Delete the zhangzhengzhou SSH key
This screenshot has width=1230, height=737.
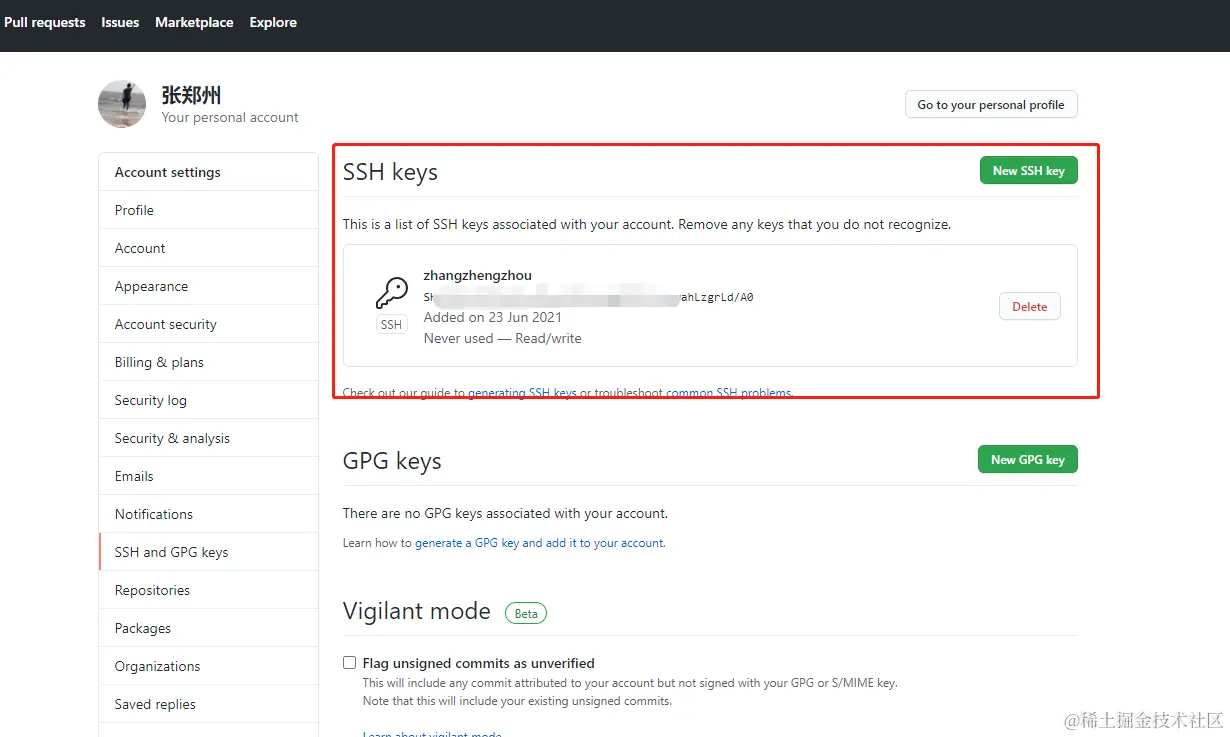click(x=1029, y=307)
